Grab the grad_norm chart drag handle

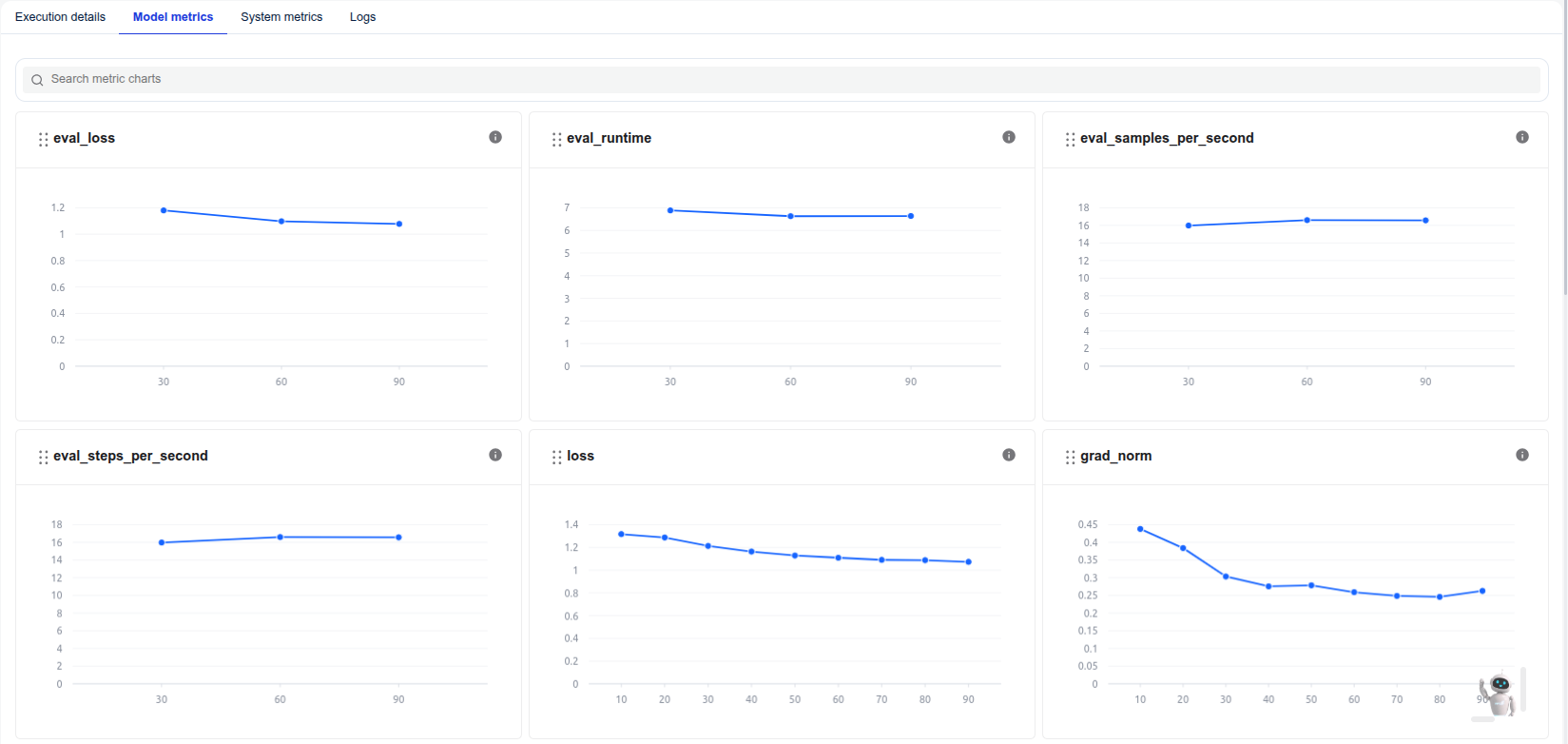1070,457
